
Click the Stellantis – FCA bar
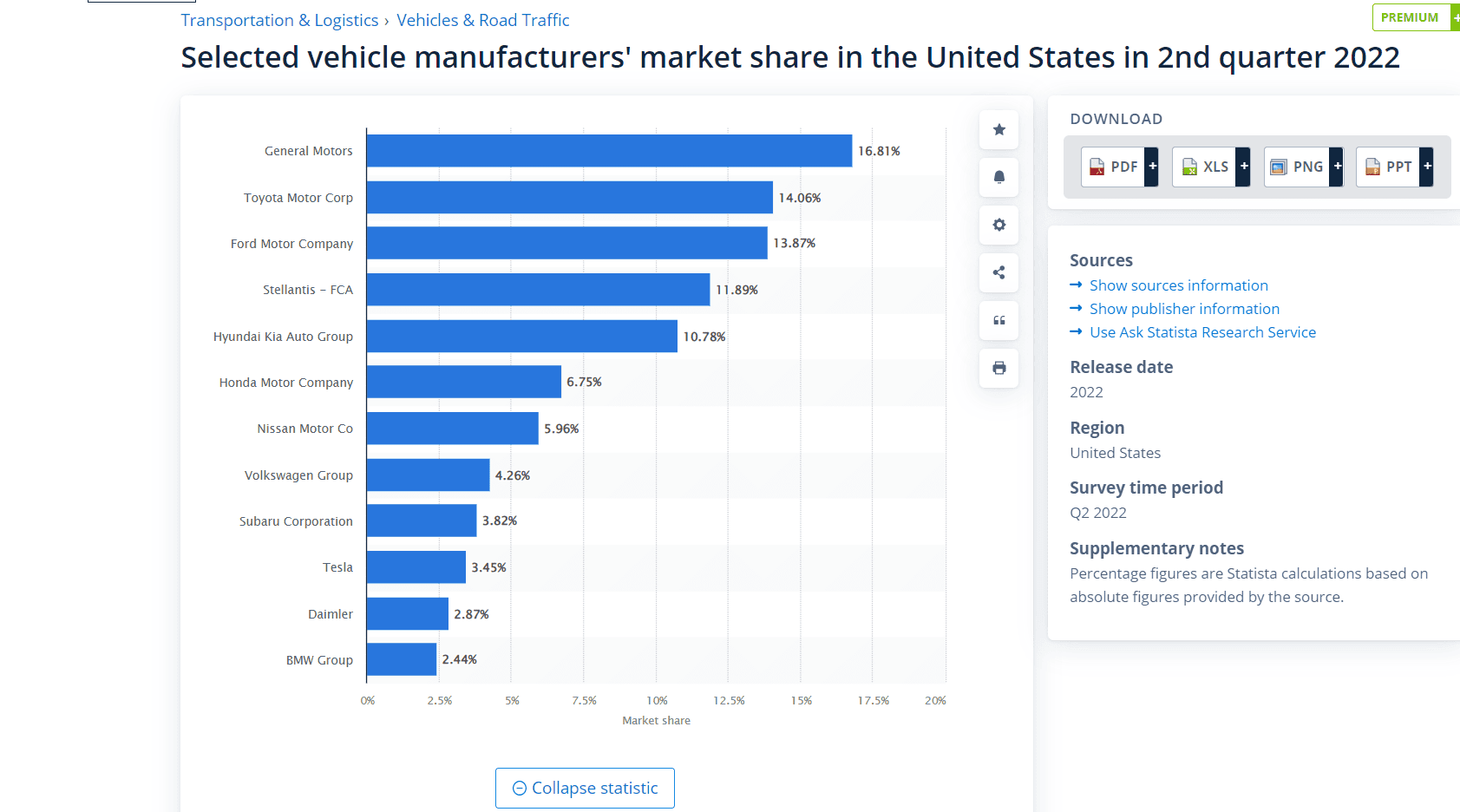[x=538, y=290]
